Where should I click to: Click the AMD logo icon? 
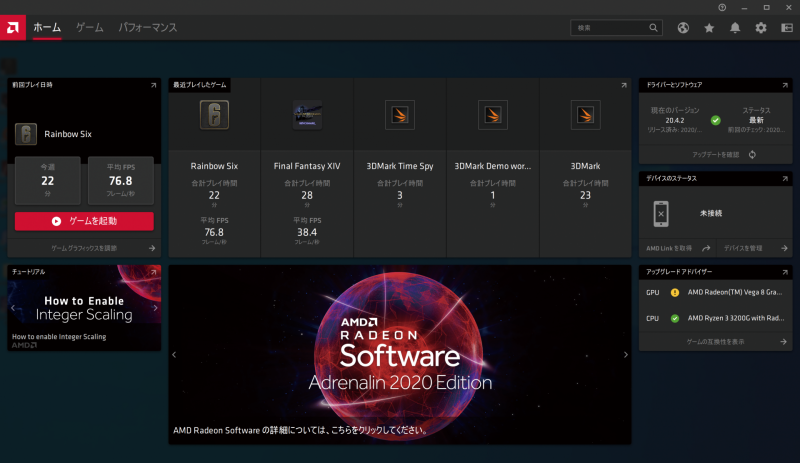13,28
